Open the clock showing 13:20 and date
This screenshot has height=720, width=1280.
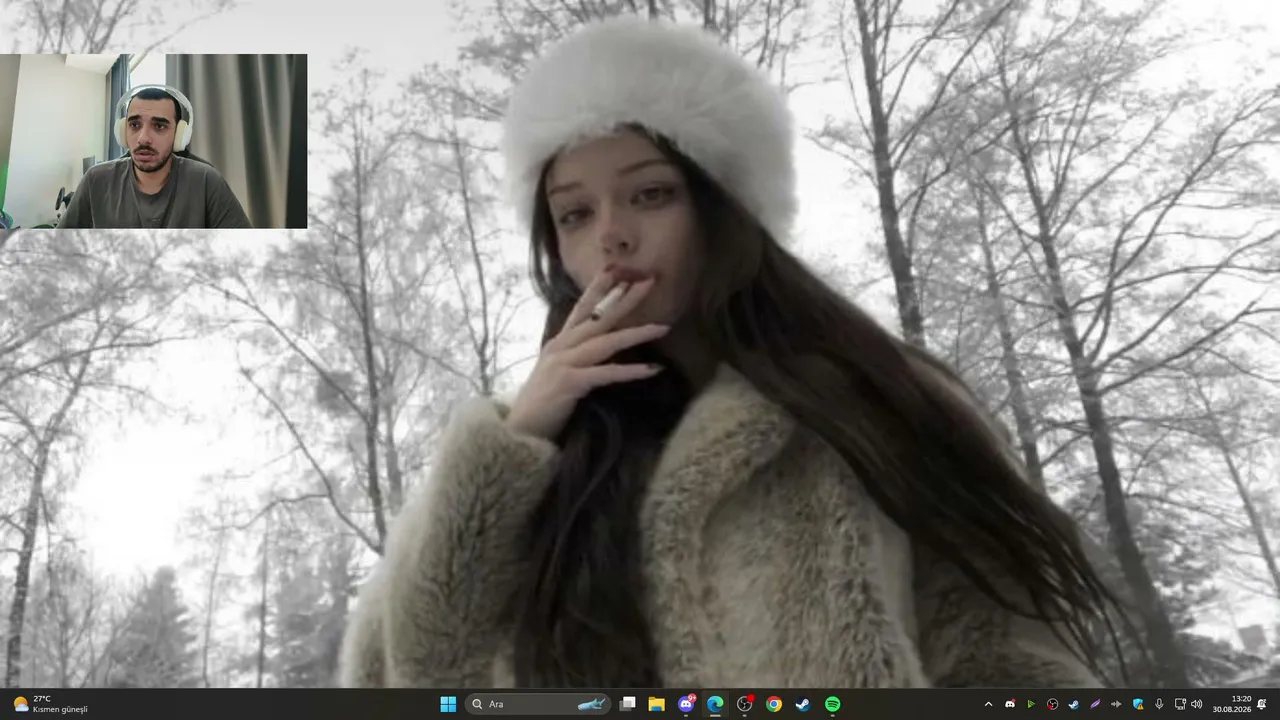click(1232, 704)
